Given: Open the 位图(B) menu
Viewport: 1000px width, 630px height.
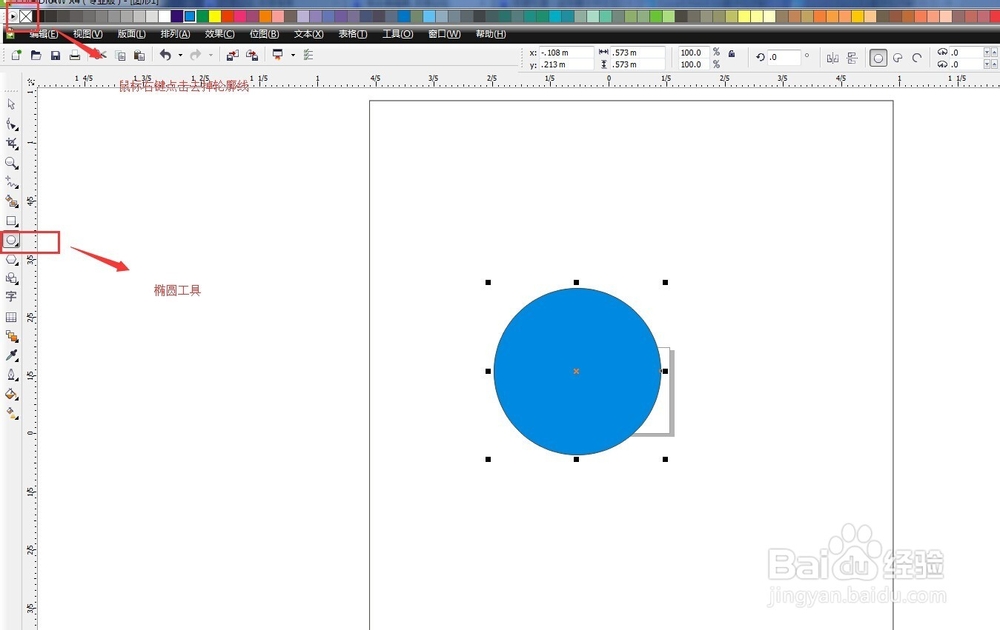Looking at the screenshot, I should tap(264, 34).
